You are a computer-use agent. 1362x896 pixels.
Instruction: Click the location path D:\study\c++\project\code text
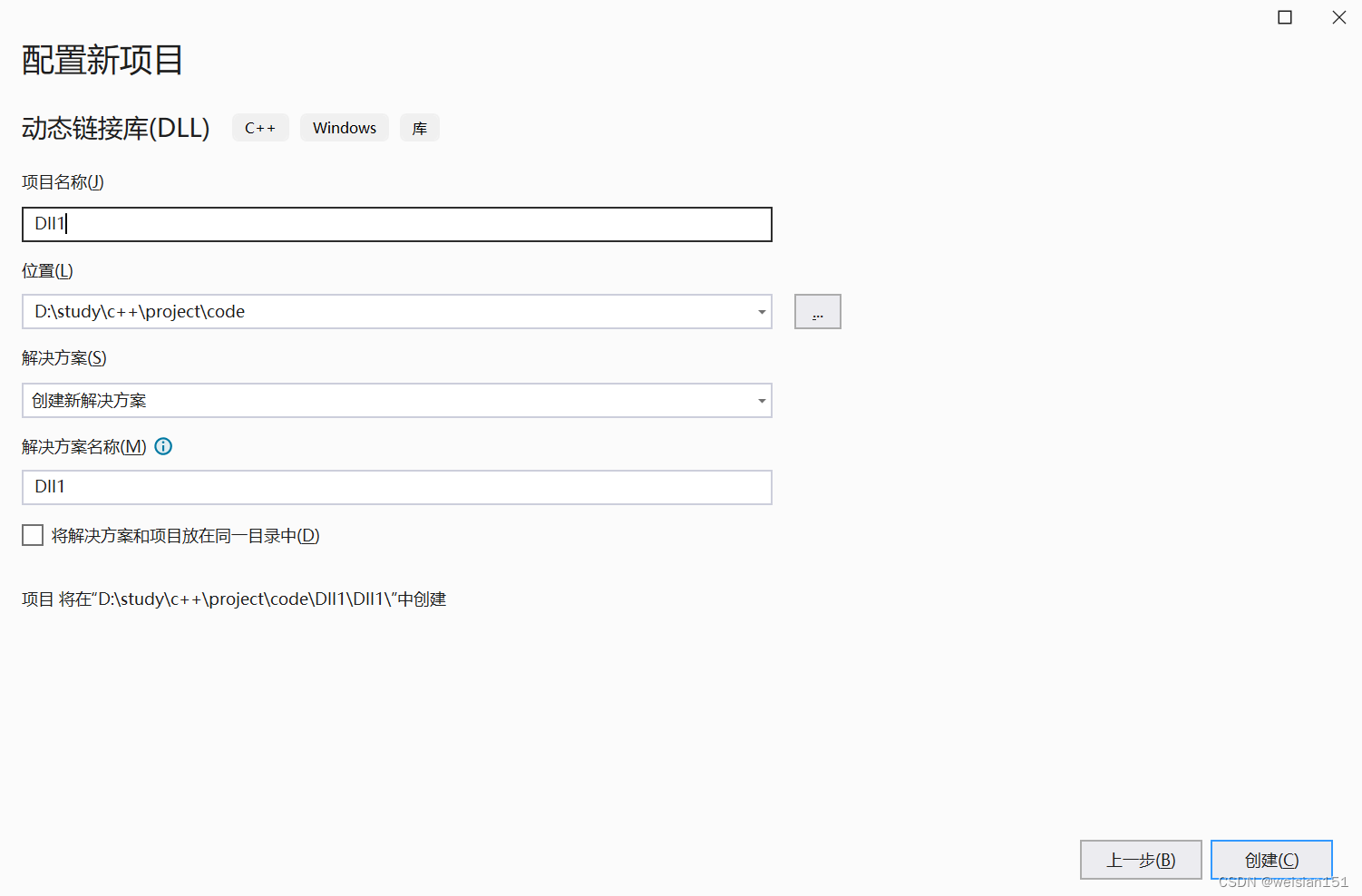point(140,312)
